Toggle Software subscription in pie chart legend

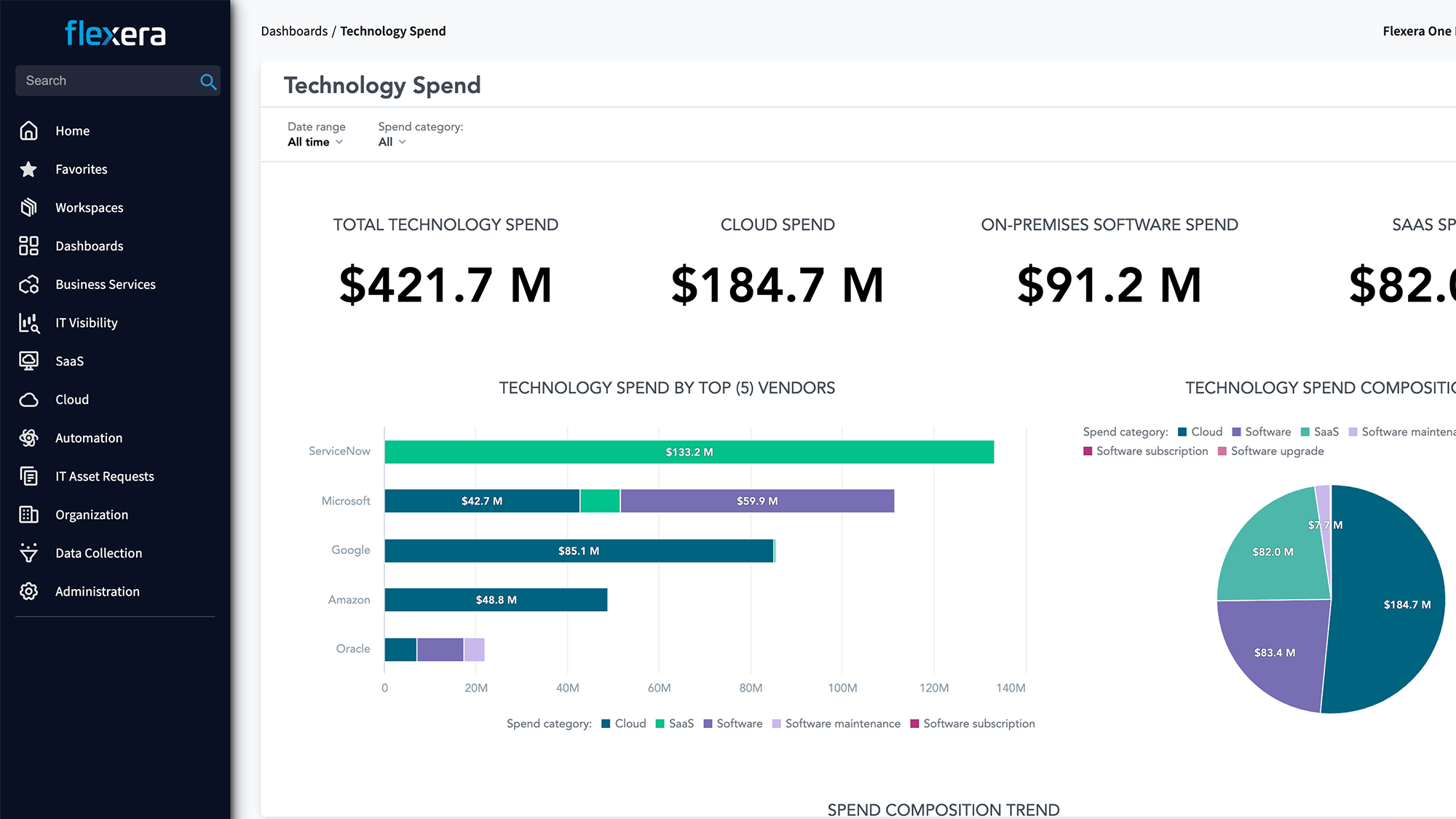point(1145,451)
